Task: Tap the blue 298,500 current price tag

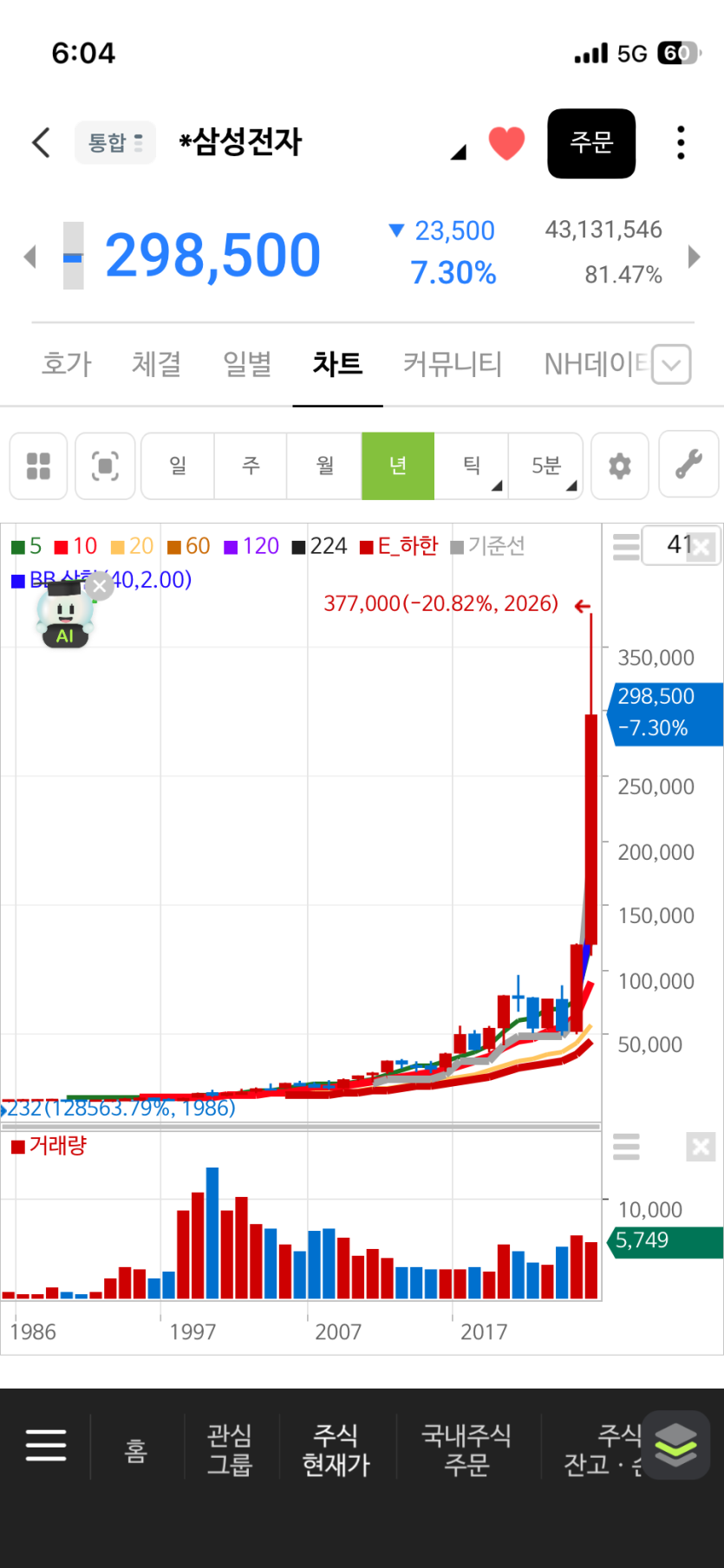Action: (665, 712)
